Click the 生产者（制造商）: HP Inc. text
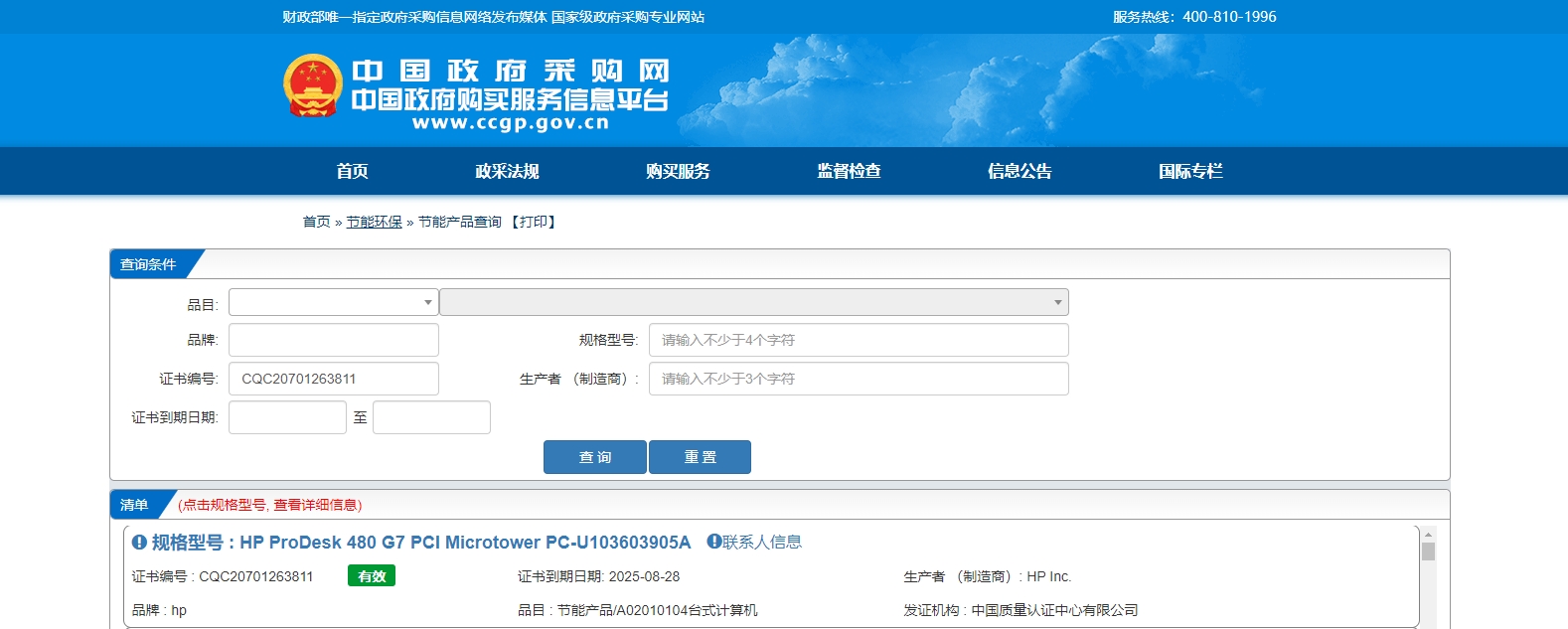 coord(988,576)
